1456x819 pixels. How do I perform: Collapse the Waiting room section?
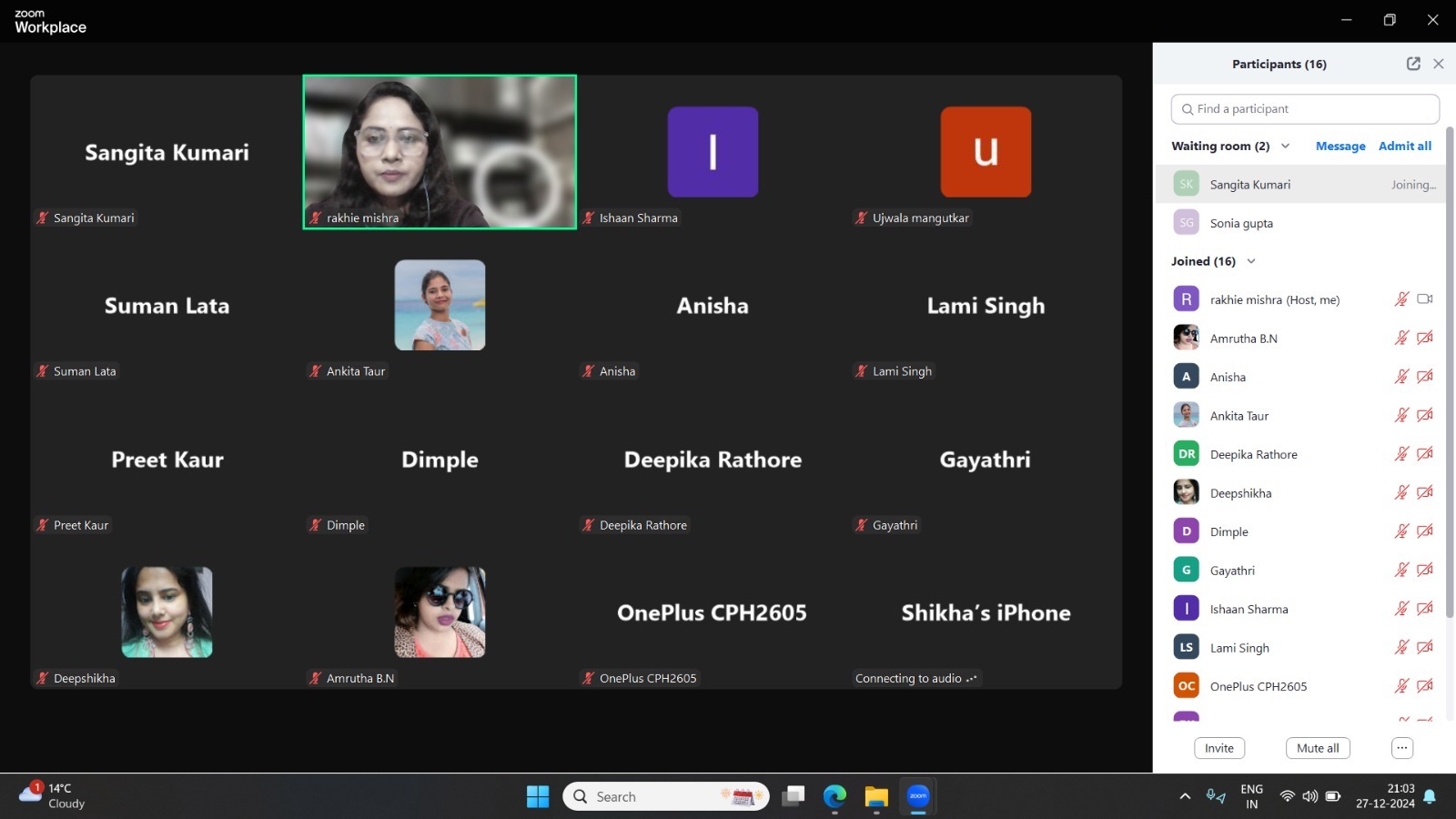coord(1285,147)
